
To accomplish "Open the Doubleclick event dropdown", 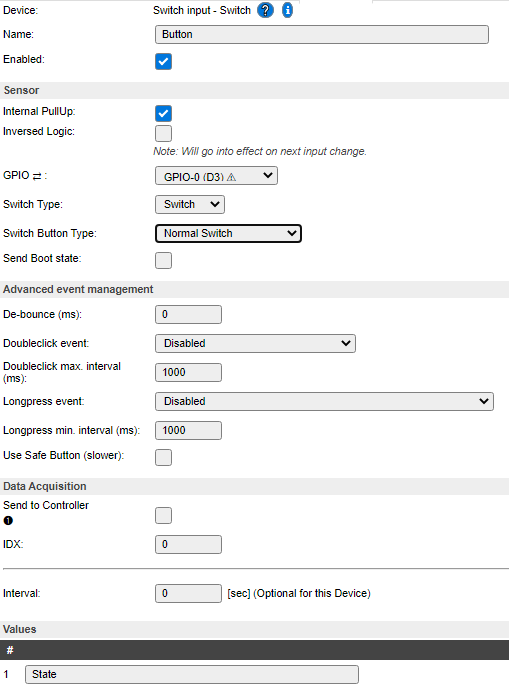I will click(x=255, y=344).
